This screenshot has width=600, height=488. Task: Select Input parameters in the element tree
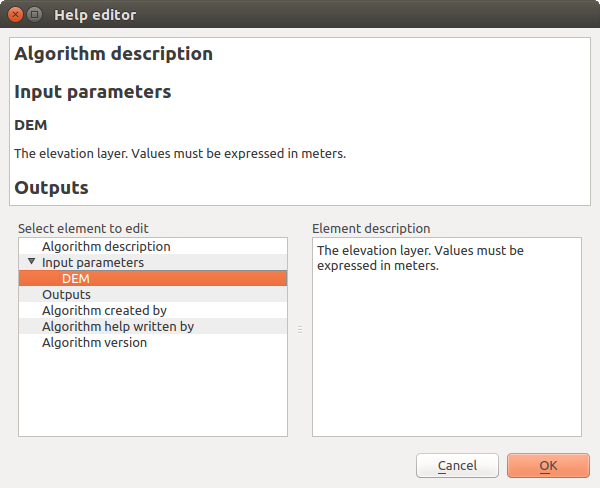click(92, 262)
